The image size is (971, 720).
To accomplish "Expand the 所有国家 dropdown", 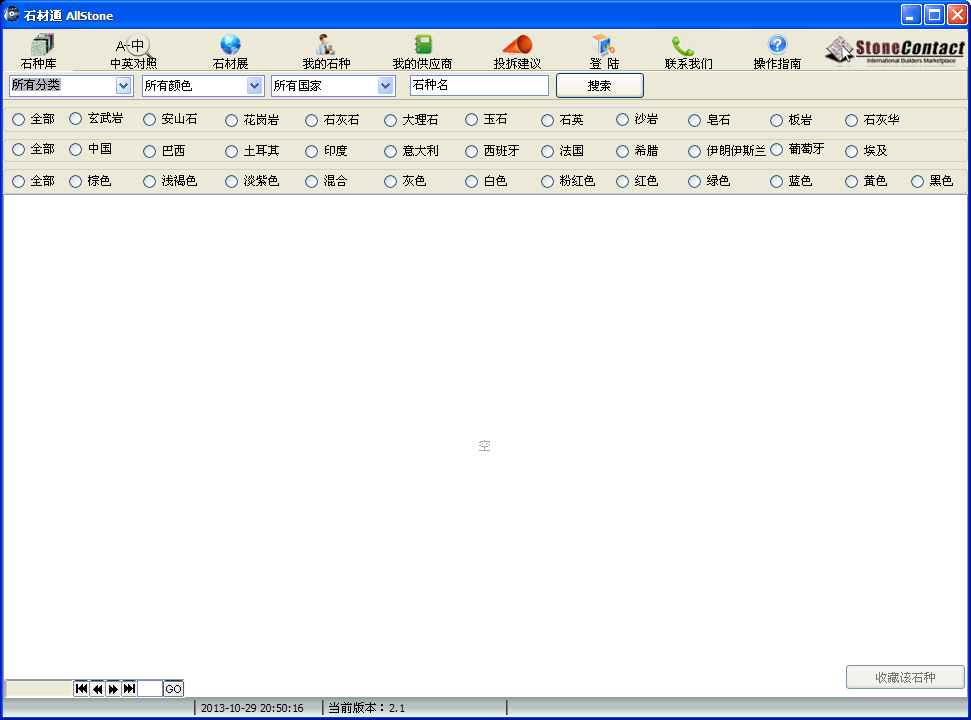I will coord(386,85).
